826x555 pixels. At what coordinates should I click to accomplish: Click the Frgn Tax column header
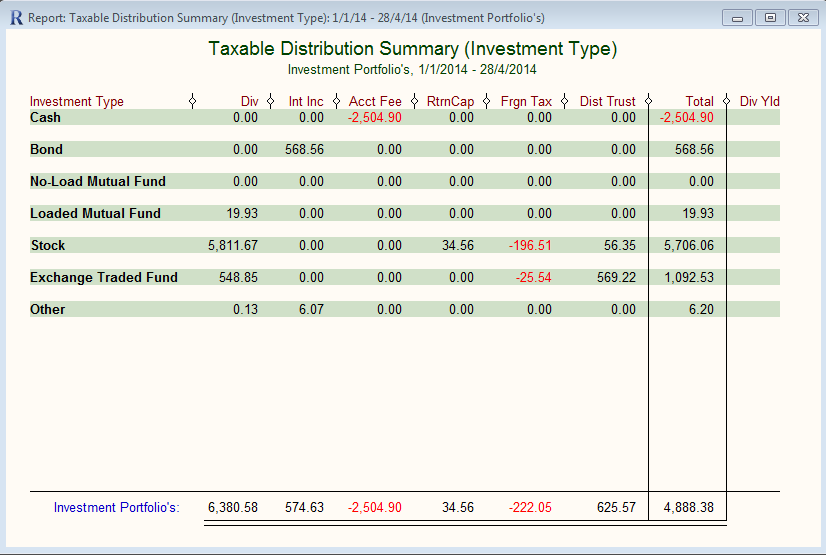[526, 101]
